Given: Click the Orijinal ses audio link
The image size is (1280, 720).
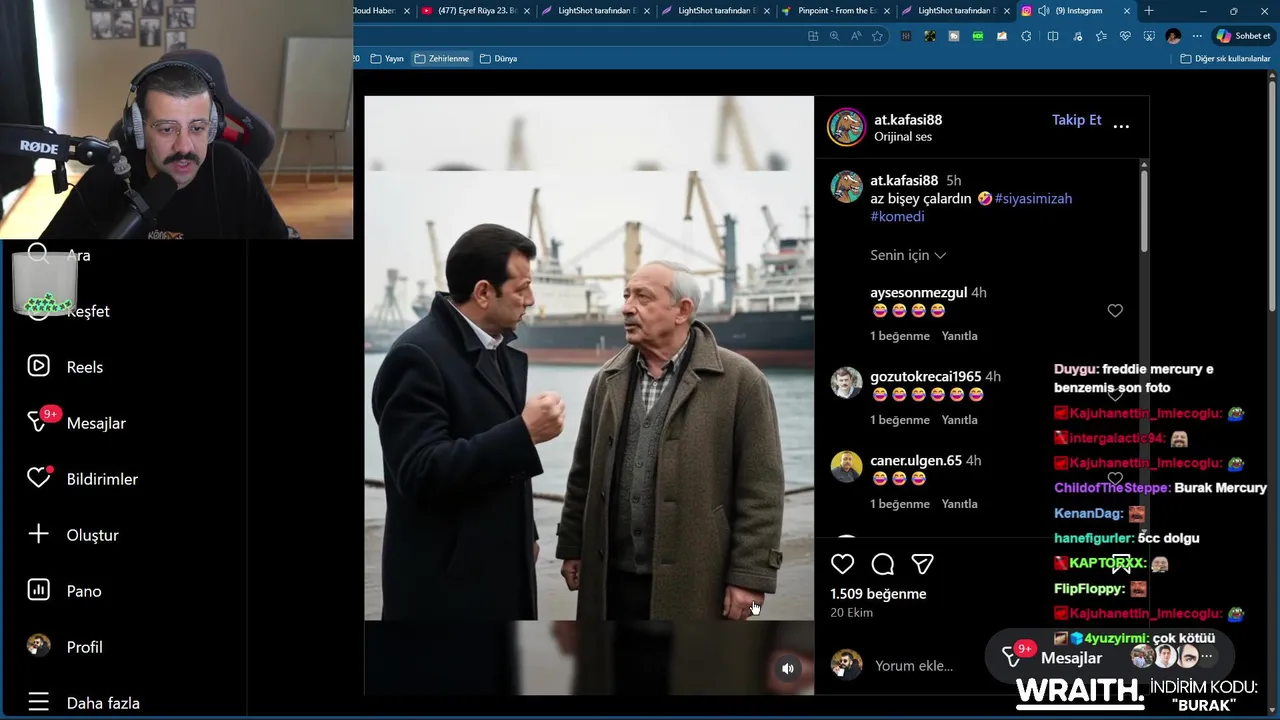Looking at the screenshot, I should pyautogui.click(x=902, y=137).
